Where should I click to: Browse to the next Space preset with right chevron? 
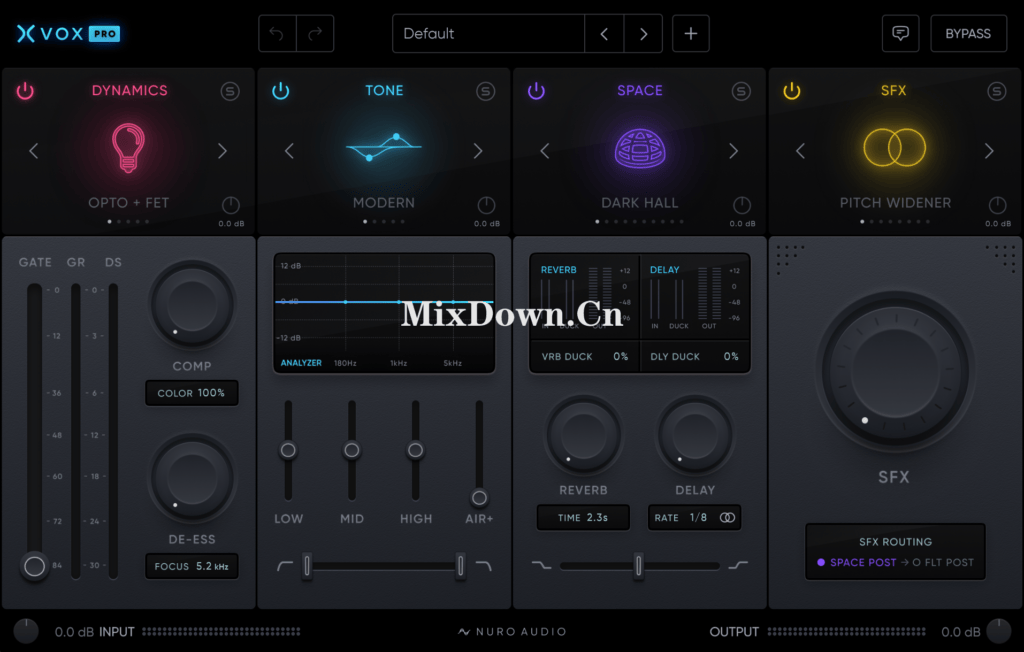735,151
